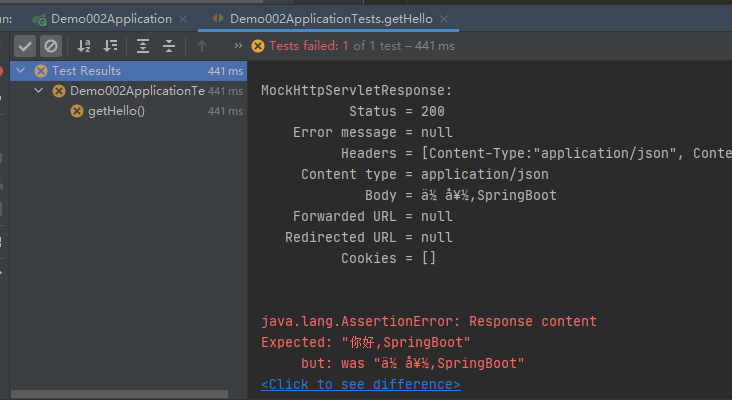Close the Demo002Application tab
Image resolution: width=732 pixels, height=400 pixels.
click(184, 18)
